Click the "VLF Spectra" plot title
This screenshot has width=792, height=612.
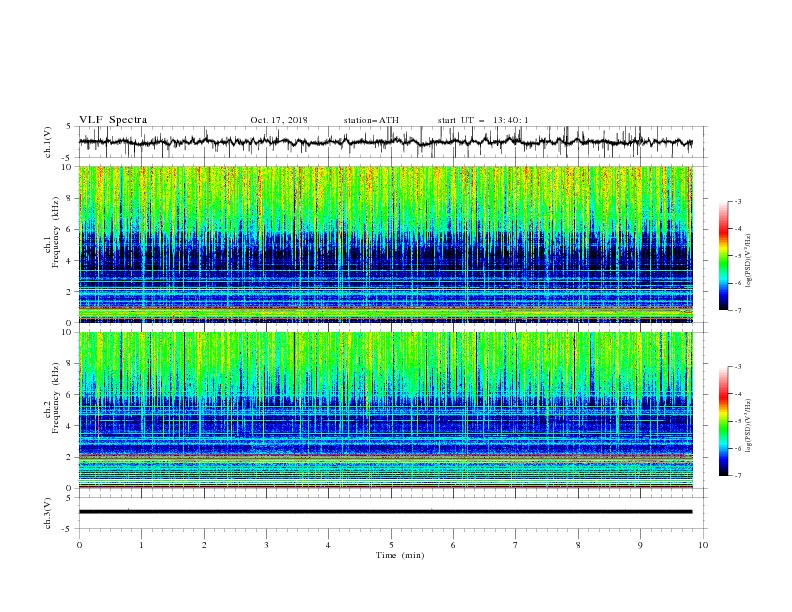coord(113,120)
